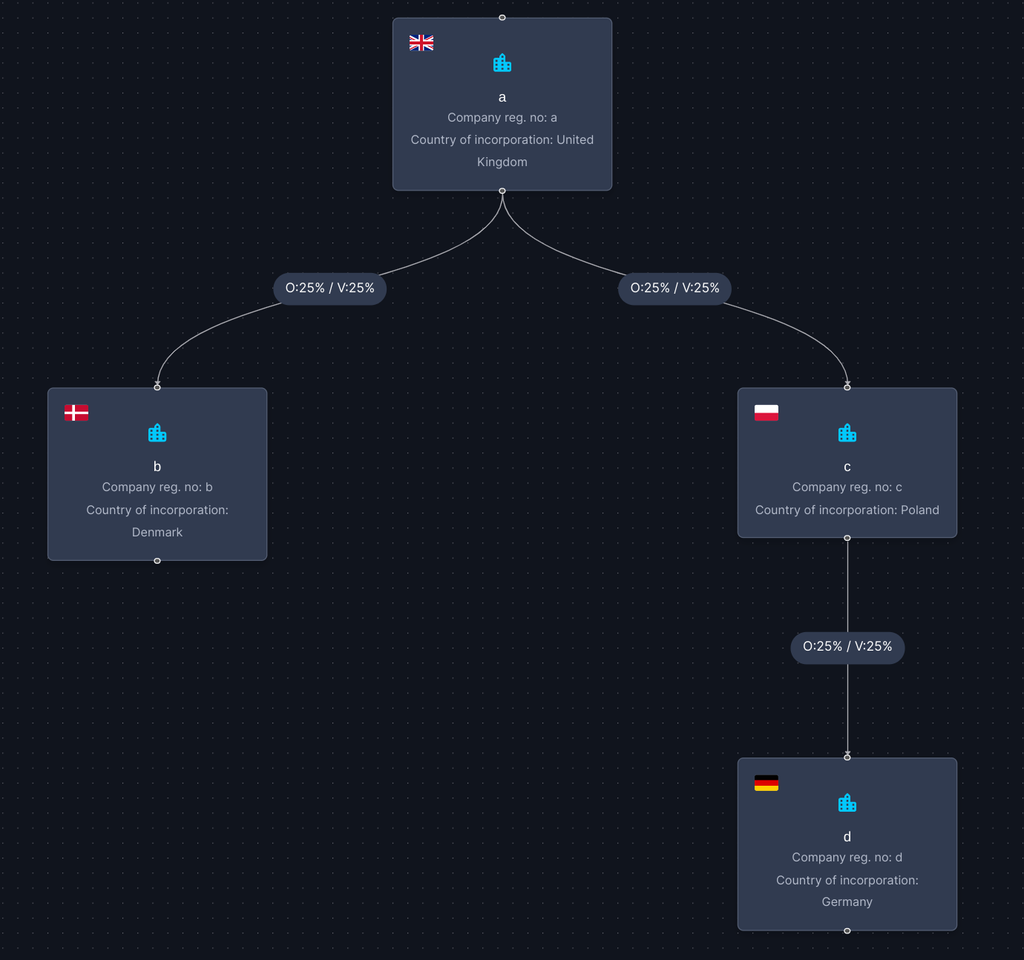This screenshot has width=1024, height=960.
Task: Click the bottom connector handle of node b
Action: pyautogui.click(x=157, y=561)
